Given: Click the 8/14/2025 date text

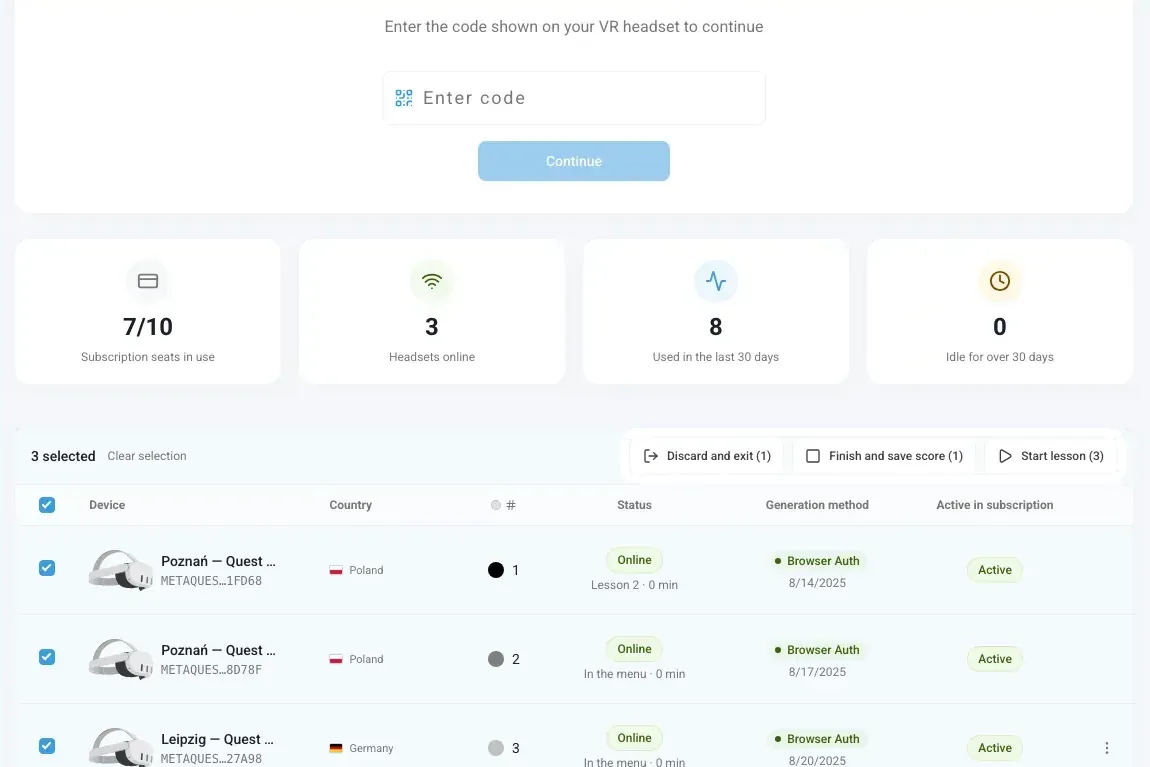Looking at the screenshot, I should click(x=817, y=583).
